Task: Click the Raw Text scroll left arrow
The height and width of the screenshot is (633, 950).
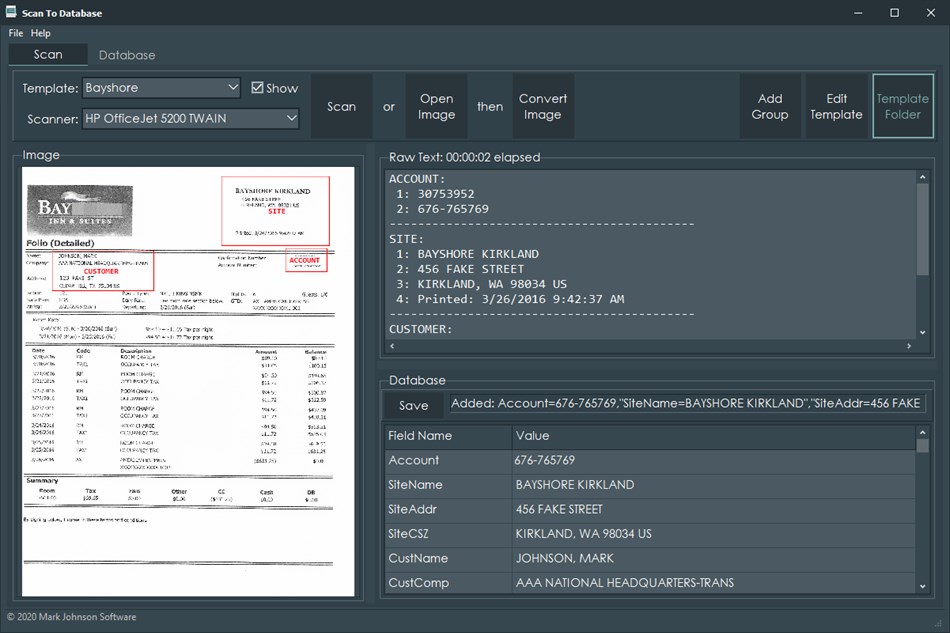Action: [392, 346]
